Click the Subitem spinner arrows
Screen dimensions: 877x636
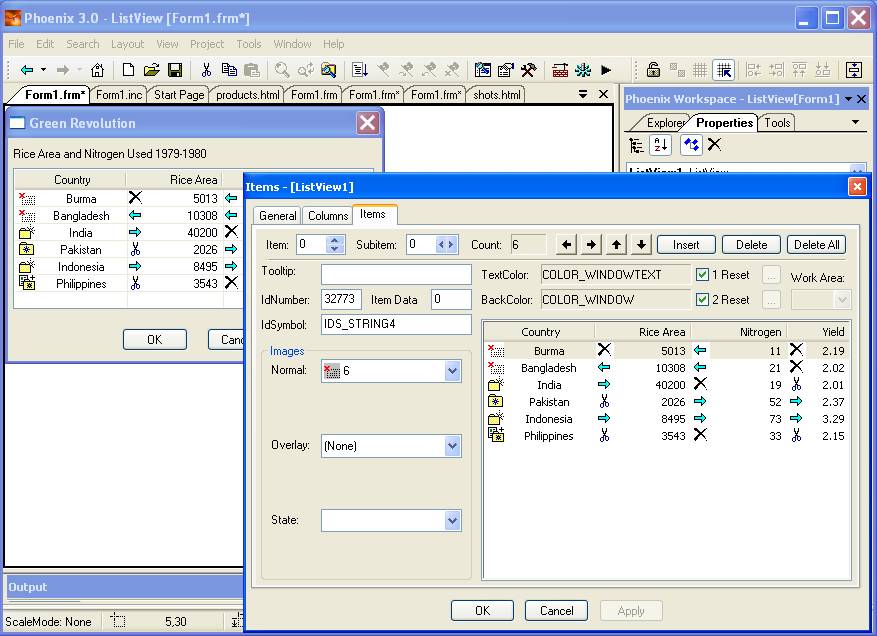click(x=446, y=244)
